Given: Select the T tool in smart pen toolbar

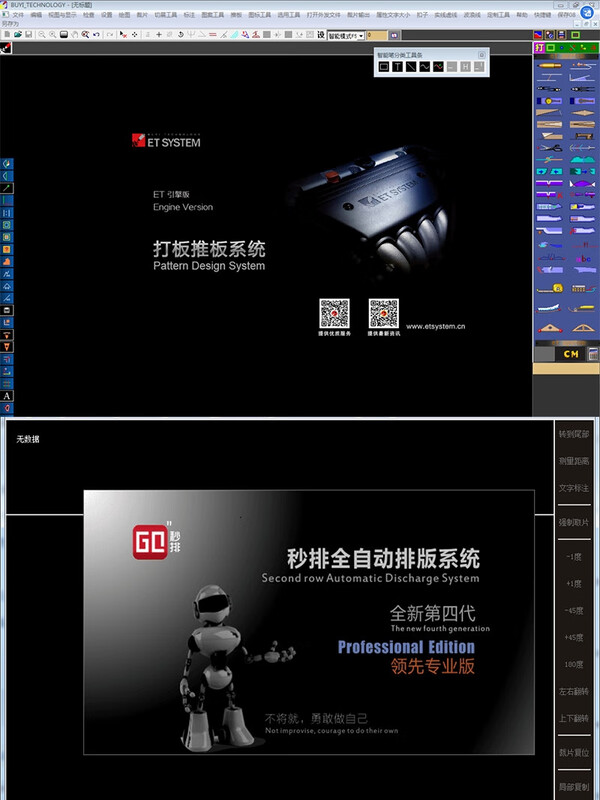Looking at the screenshot, I should point(397,66).
